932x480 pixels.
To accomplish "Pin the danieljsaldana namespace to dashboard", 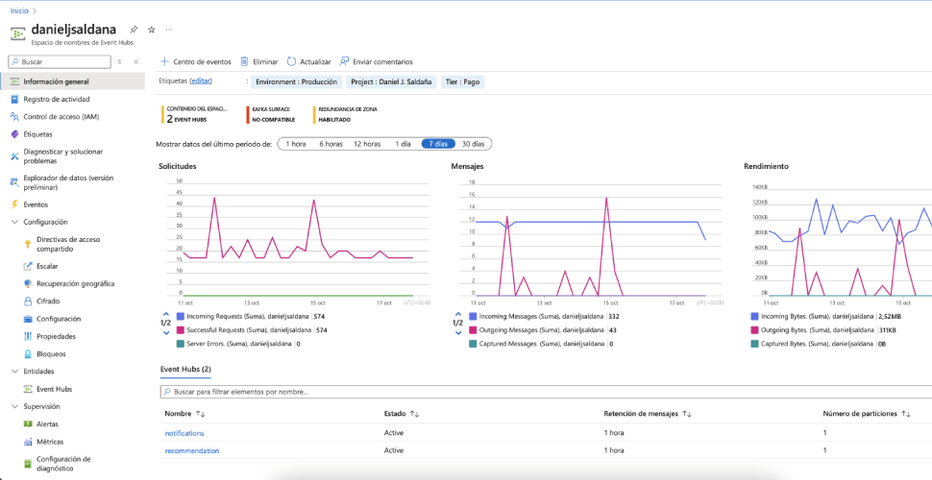I will (x=134, y=29).
